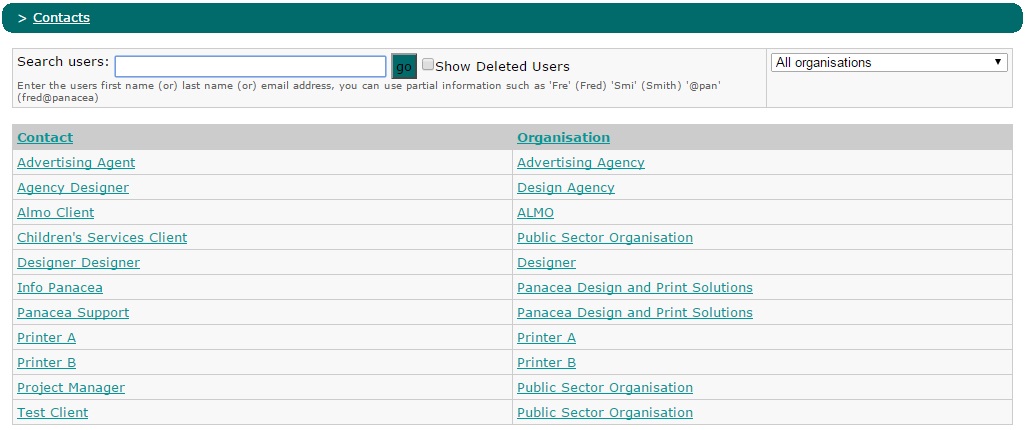The width and height of the screenshot is (1026, 430).
Task: Open the Test Client contact
Action: [x=52, y=412]
